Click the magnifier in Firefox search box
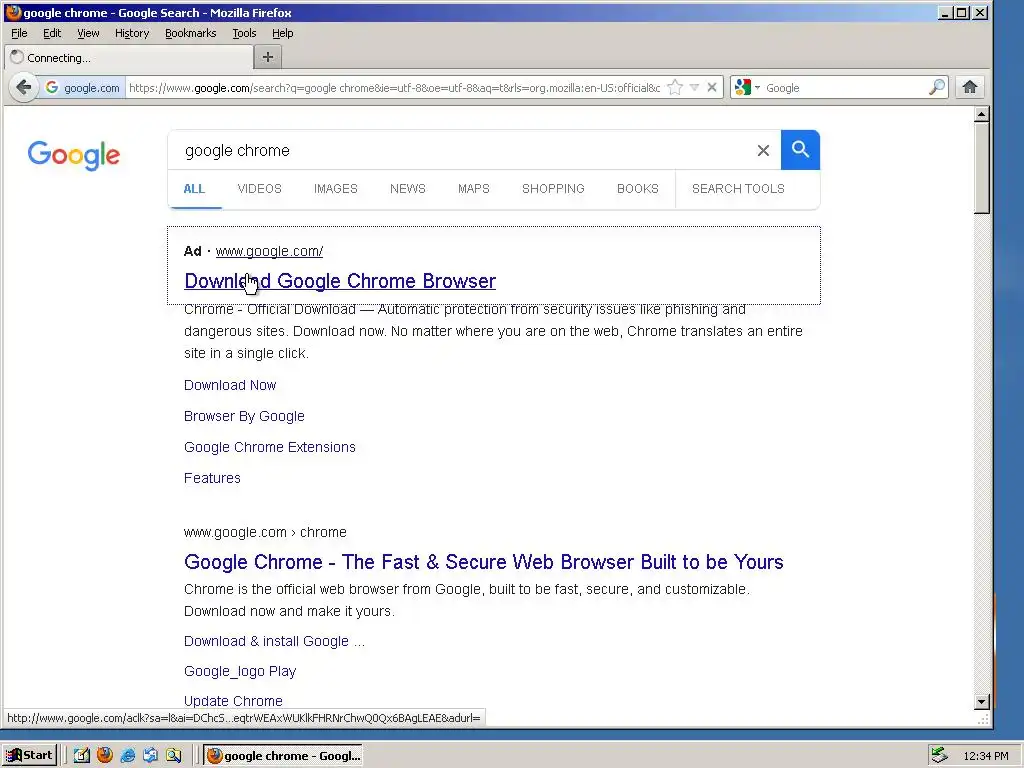Image resolution: width=1024 pixels, height=768 pixels. pos(936,87)
